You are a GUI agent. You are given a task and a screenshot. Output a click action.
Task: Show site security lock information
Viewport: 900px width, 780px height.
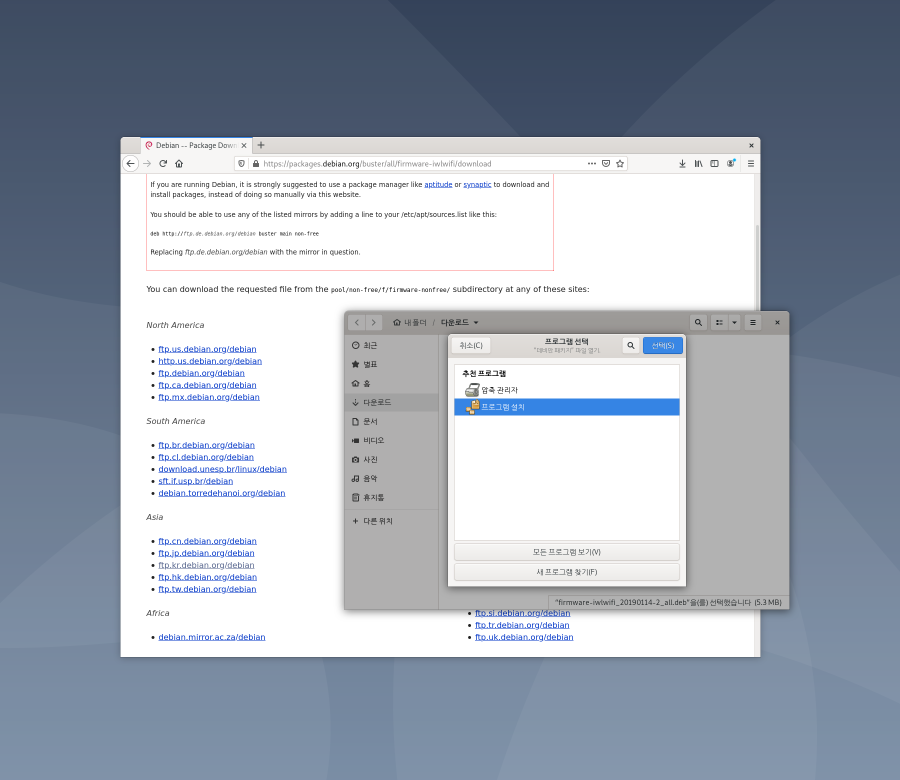[x=256, y=164]
